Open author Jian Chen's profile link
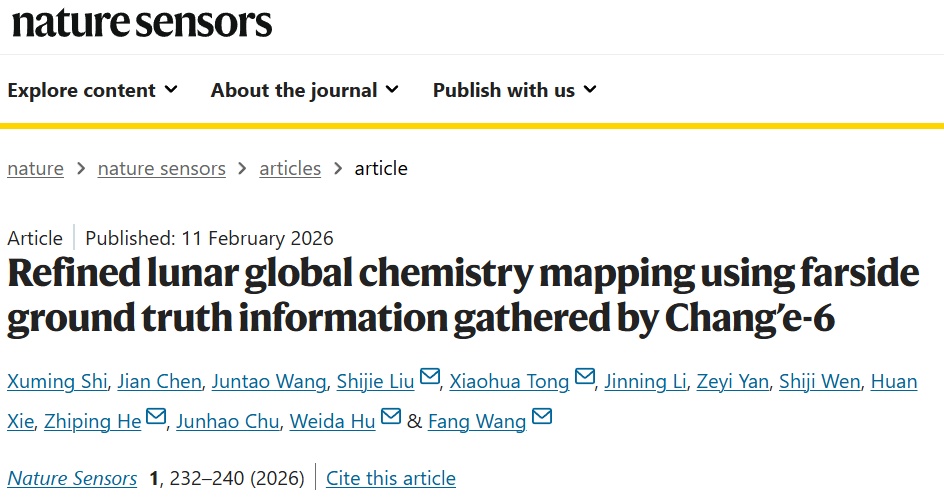944x503 pixels. coord(160,381)
